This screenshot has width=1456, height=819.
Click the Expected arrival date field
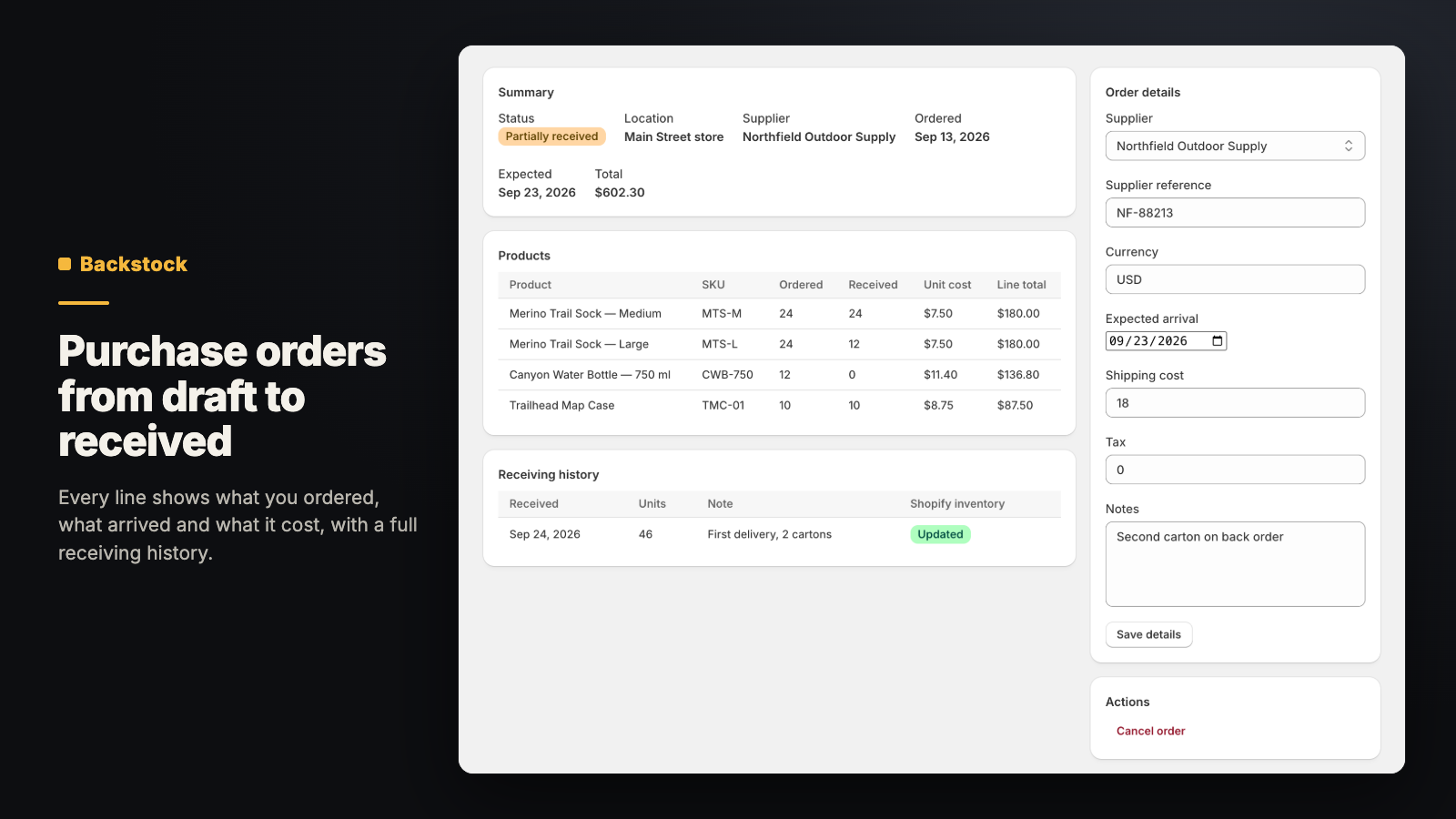point(1166,341)
